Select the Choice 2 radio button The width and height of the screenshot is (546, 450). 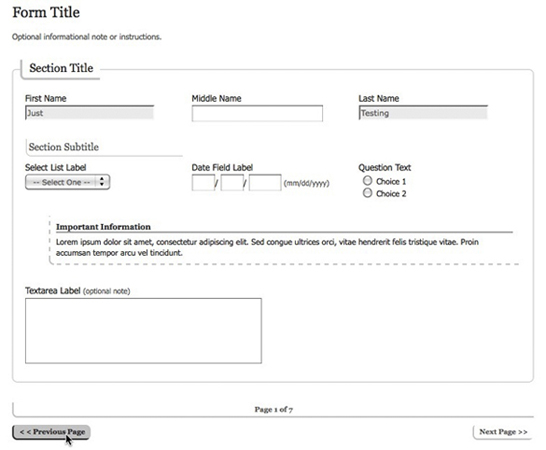pos(367,193)
